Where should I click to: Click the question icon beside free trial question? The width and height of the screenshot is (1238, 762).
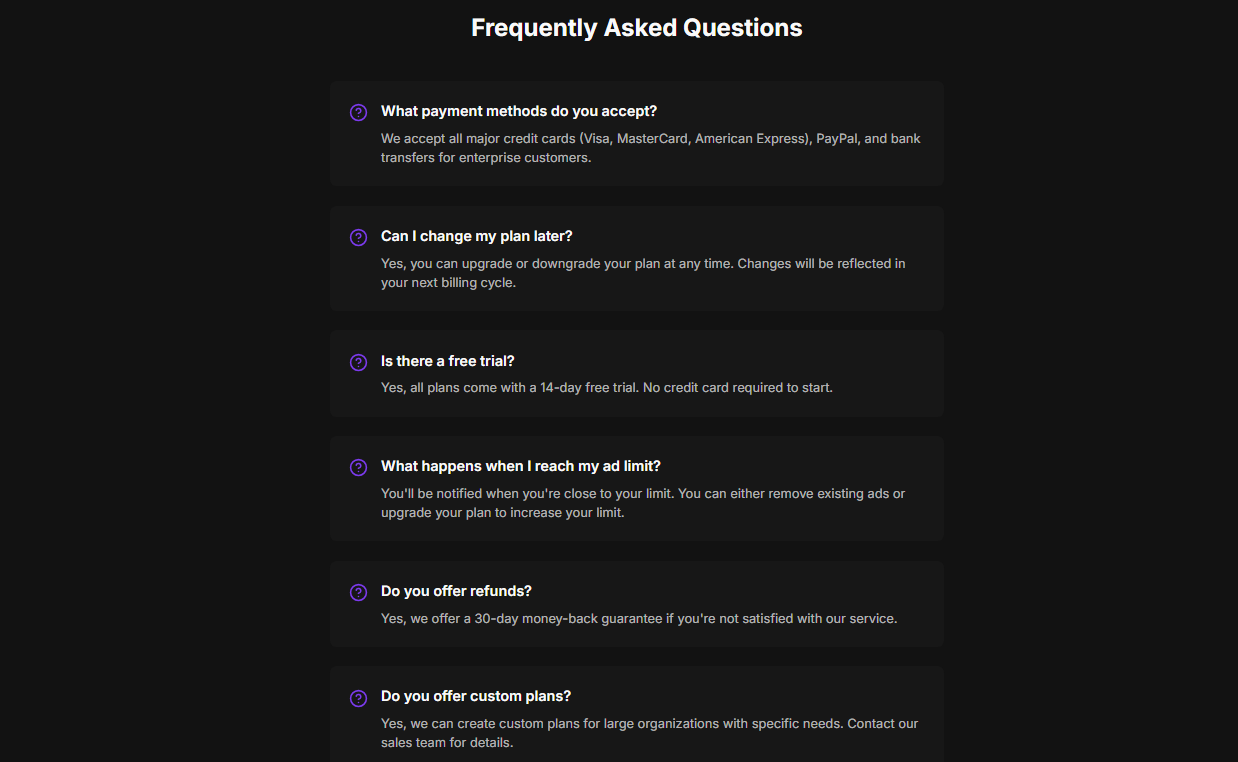[358, 362]
